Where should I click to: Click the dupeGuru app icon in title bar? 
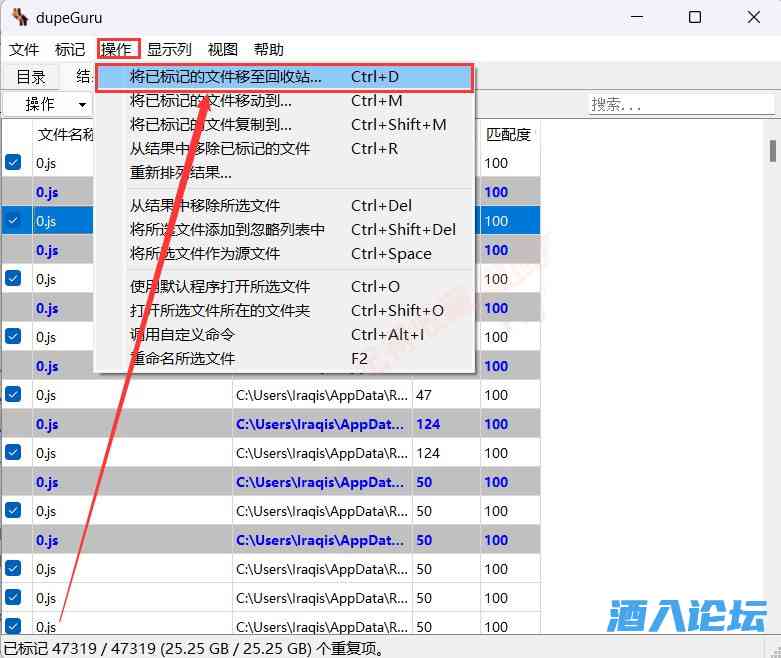pyautogui.click(x=19, y=17)
